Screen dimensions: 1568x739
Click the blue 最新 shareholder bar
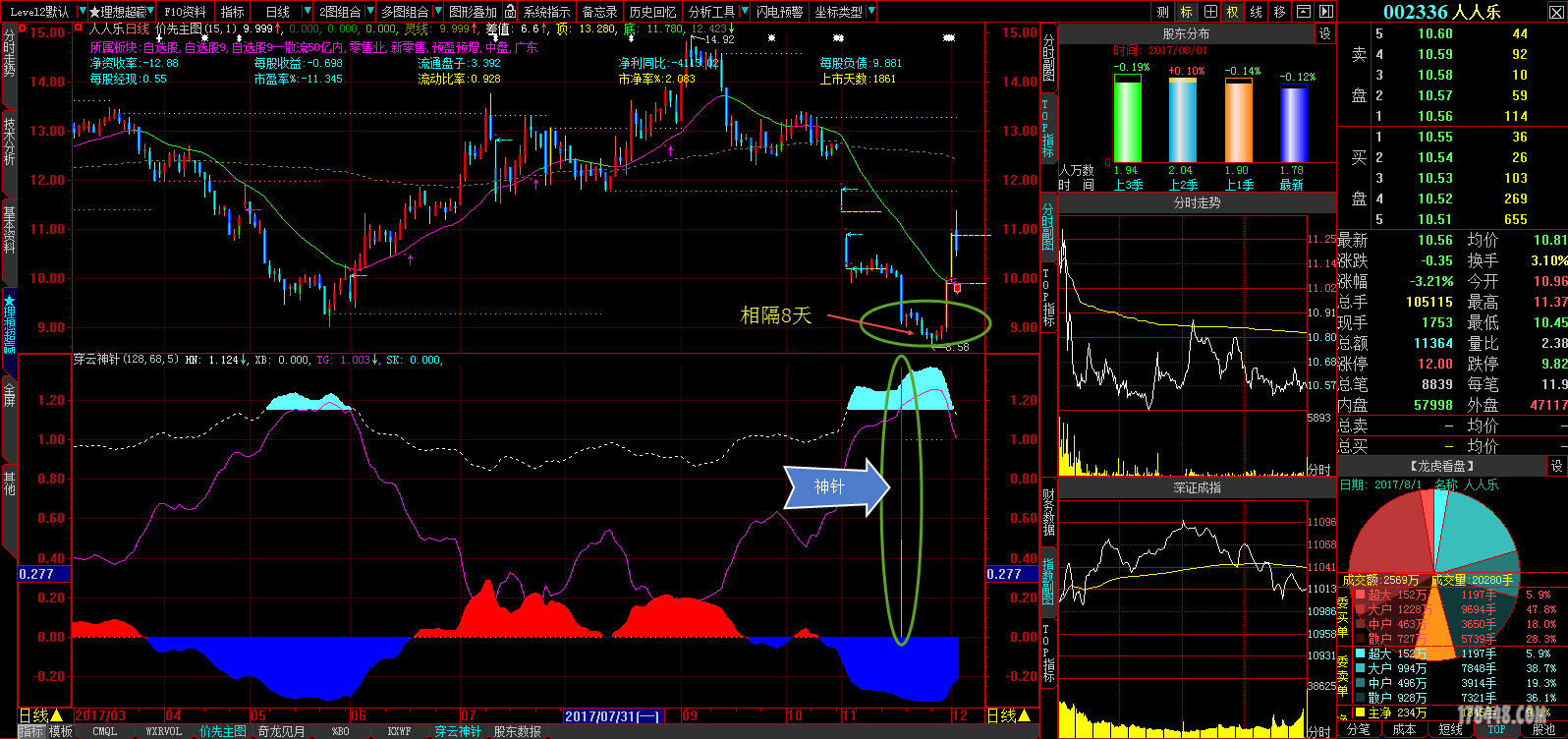(x=1294, y=125)
